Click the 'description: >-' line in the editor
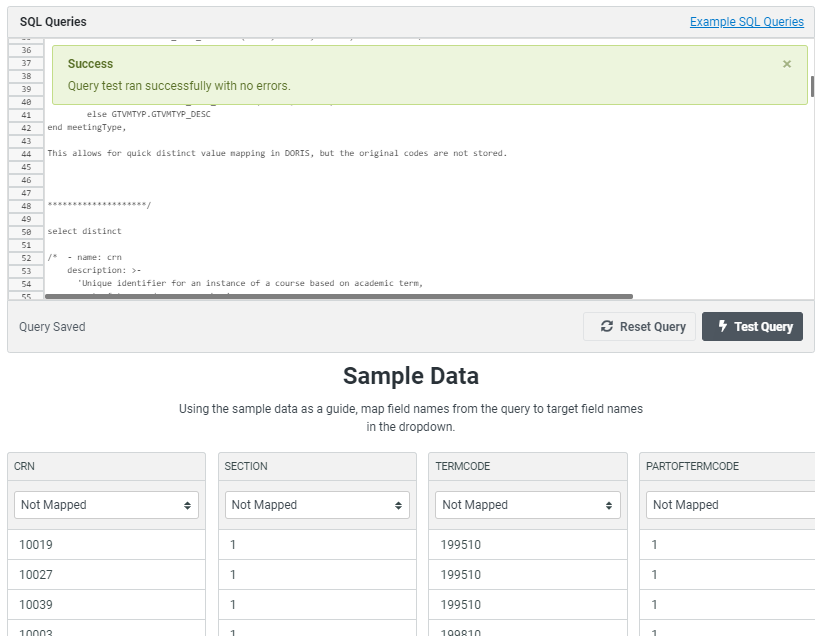822x636 pixels. coord(104,271)
